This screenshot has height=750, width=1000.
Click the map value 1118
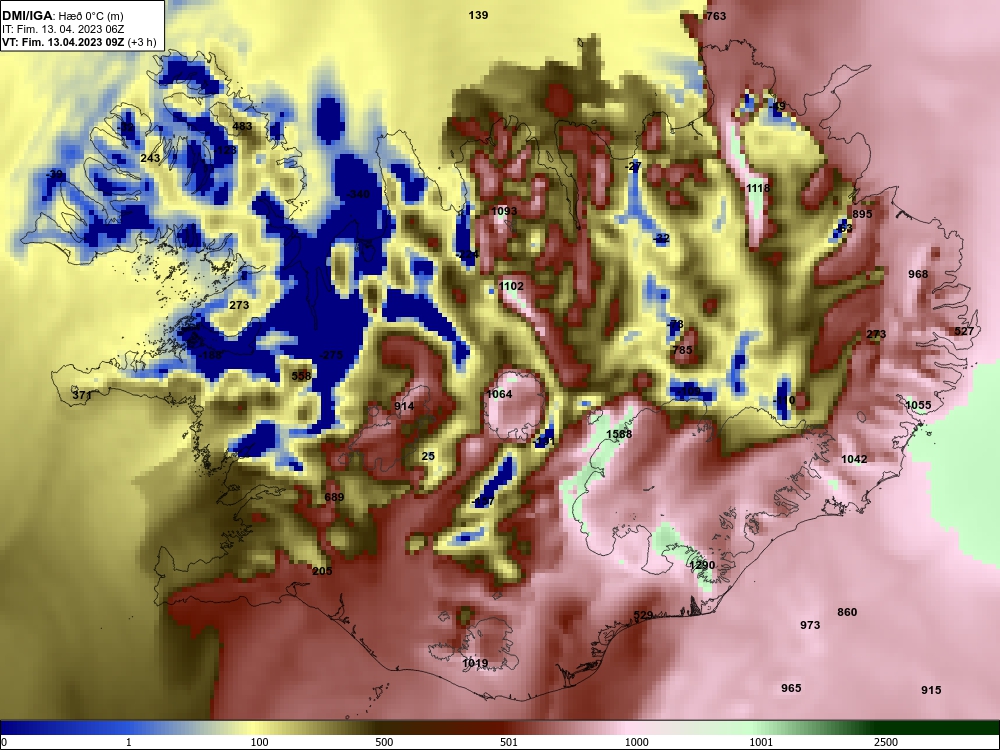pos(758,188)
